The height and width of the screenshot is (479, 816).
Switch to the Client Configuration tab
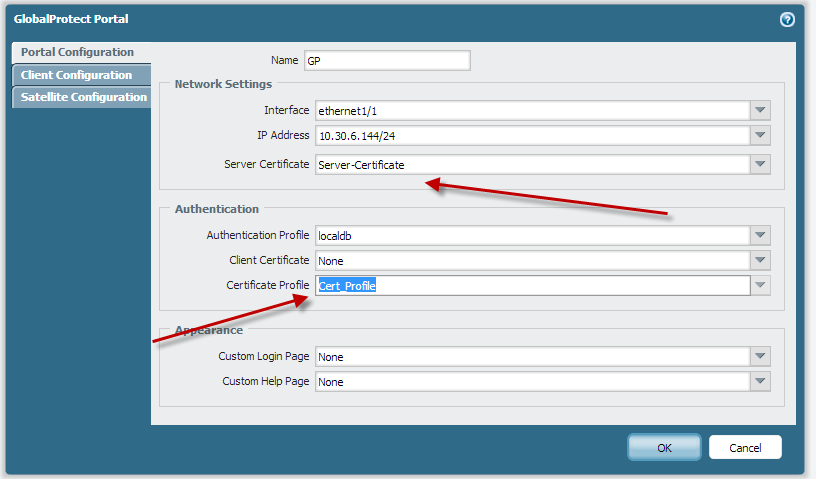81,75
